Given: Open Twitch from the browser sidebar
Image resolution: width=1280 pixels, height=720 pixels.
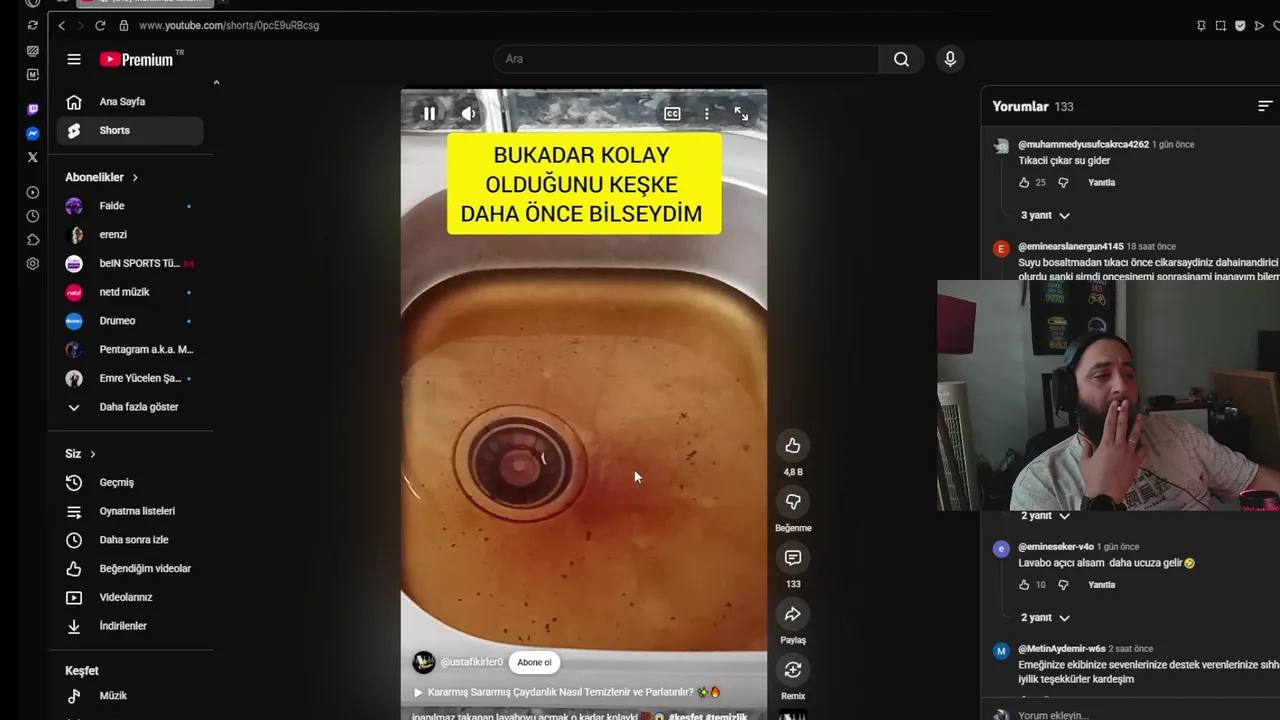Looking at the screenshot, I should point(32,109).
